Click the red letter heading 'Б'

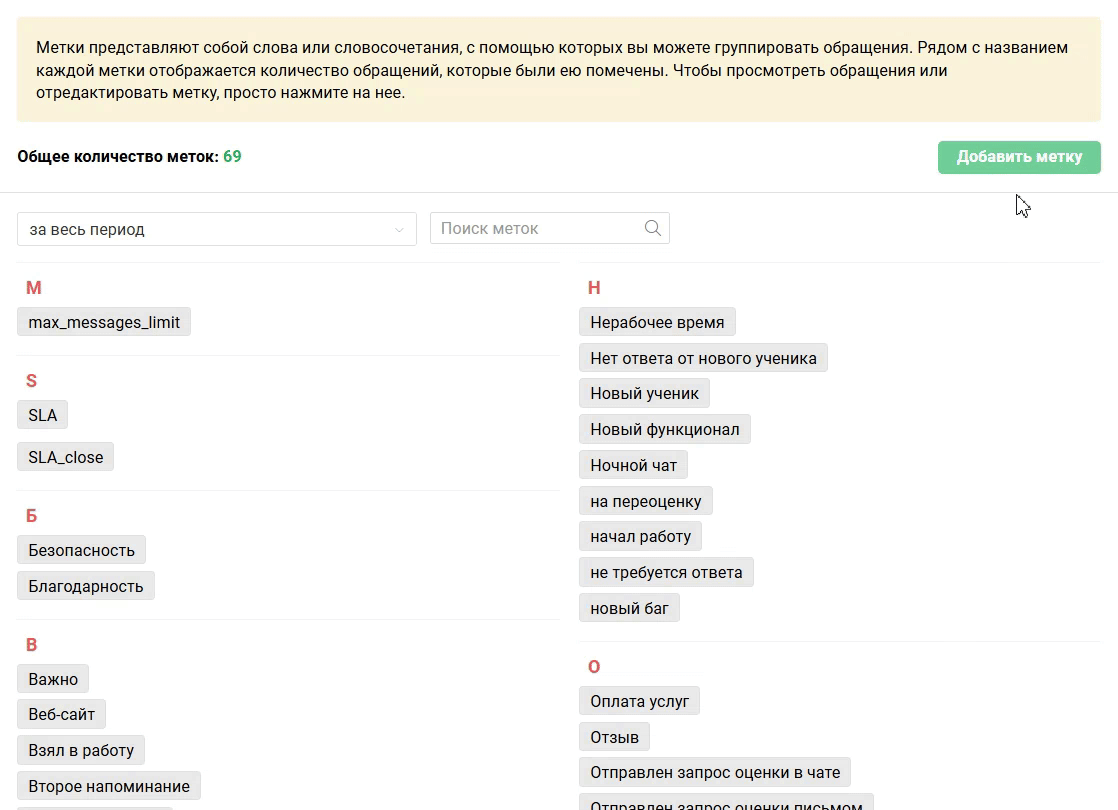click(31, 516)
